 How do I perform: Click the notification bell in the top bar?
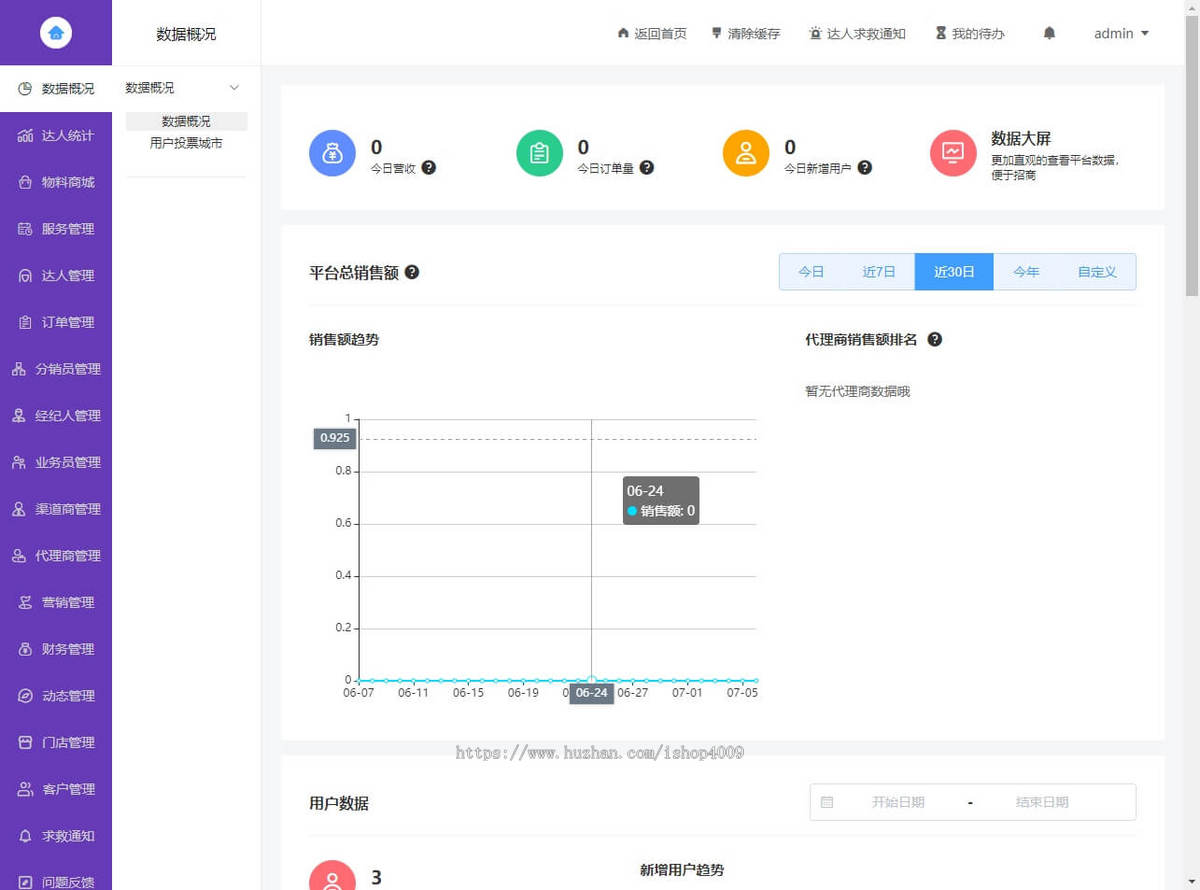point(1049,33)
